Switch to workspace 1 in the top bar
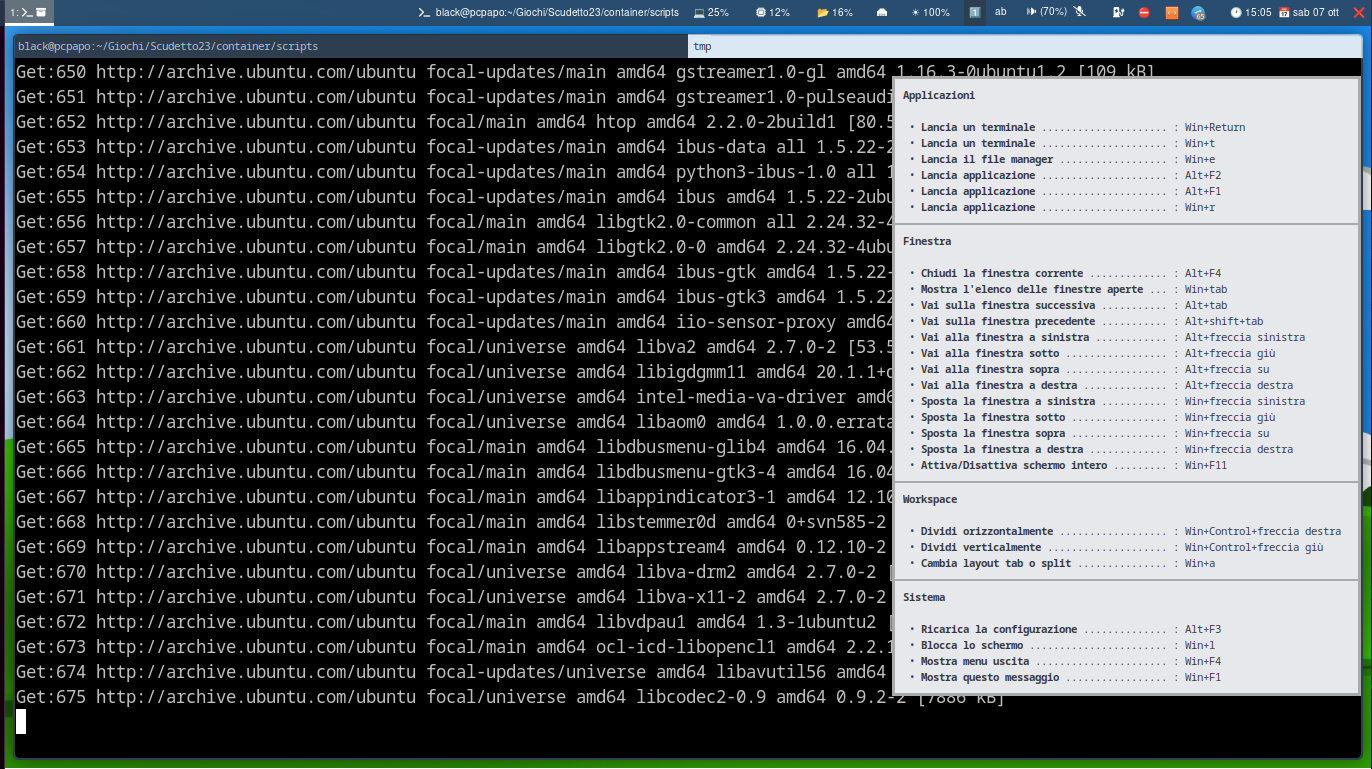Image resolution: width=1372 pixels, height=769 pixels. [27, 12]
